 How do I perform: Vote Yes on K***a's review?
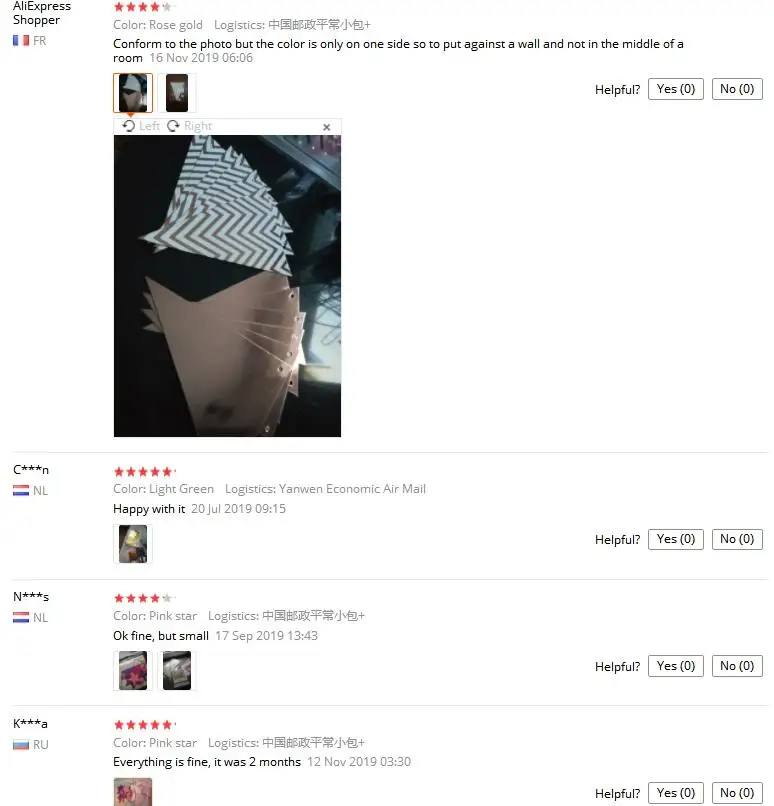[675, 793]
